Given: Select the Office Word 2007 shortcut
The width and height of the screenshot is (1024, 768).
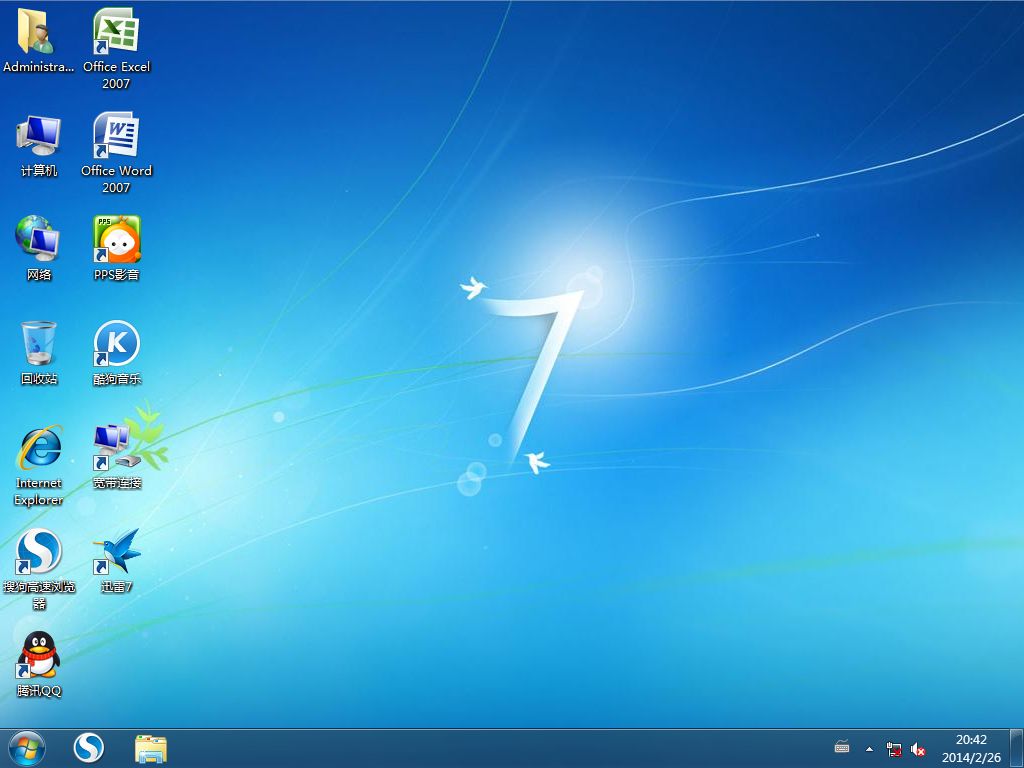Looking at the screenshot, I should tap(116, 152).
